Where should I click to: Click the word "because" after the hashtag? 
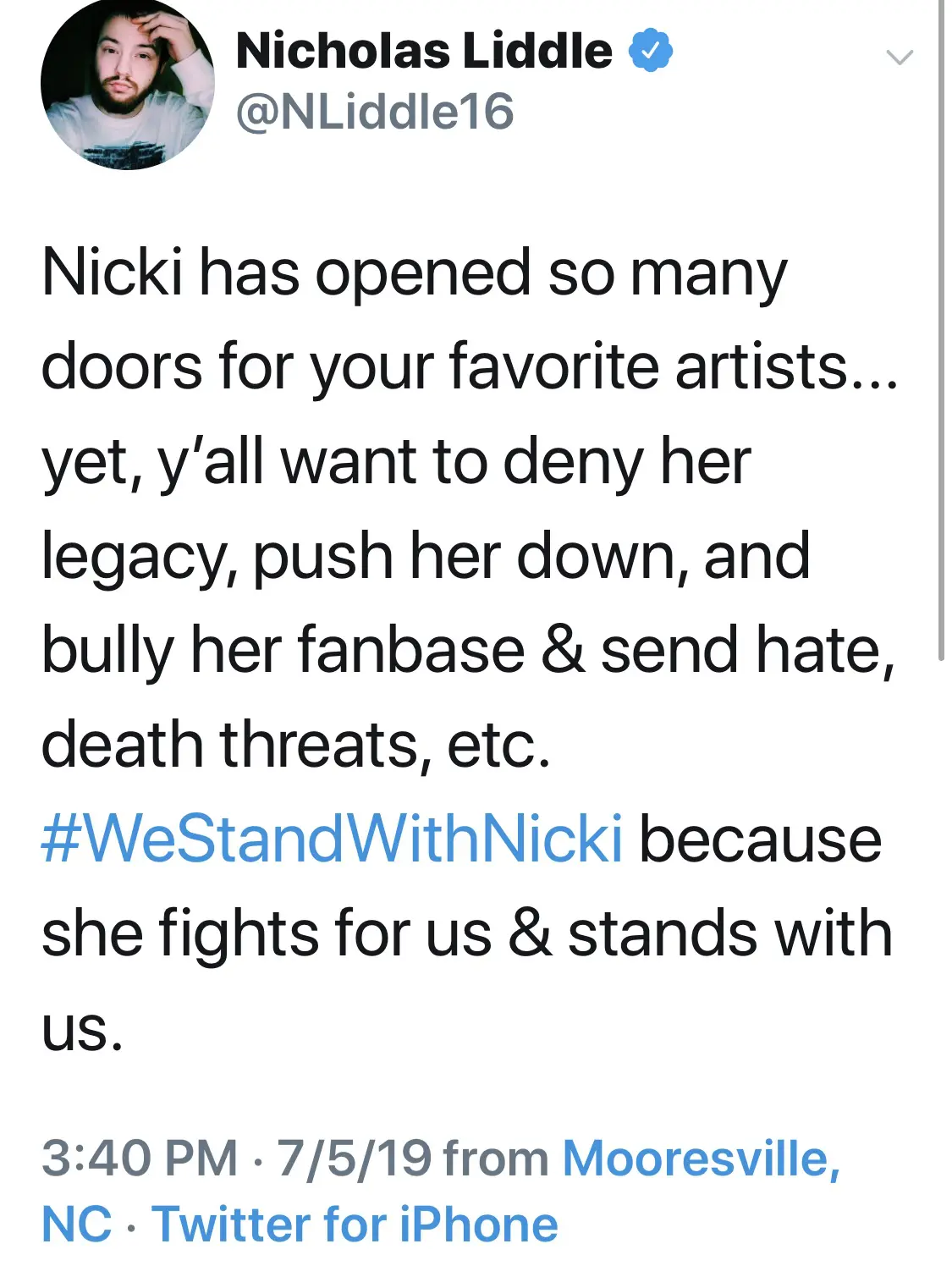tap(760, 839)
